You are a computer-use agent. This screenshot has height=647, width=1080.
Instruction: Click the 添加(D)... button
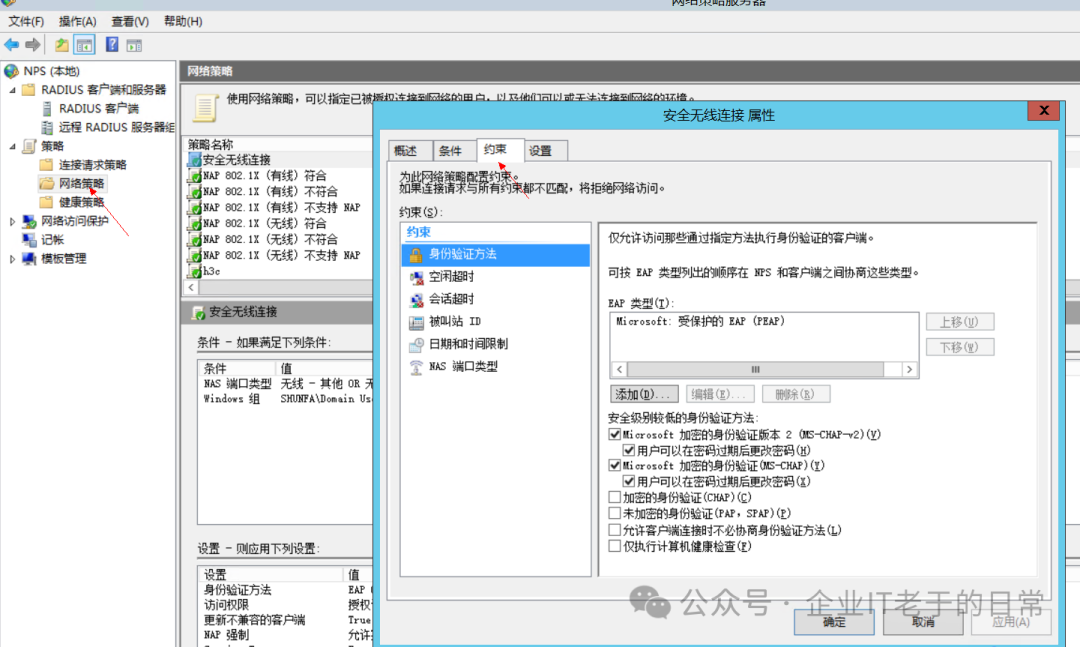(x=644, y=395)
